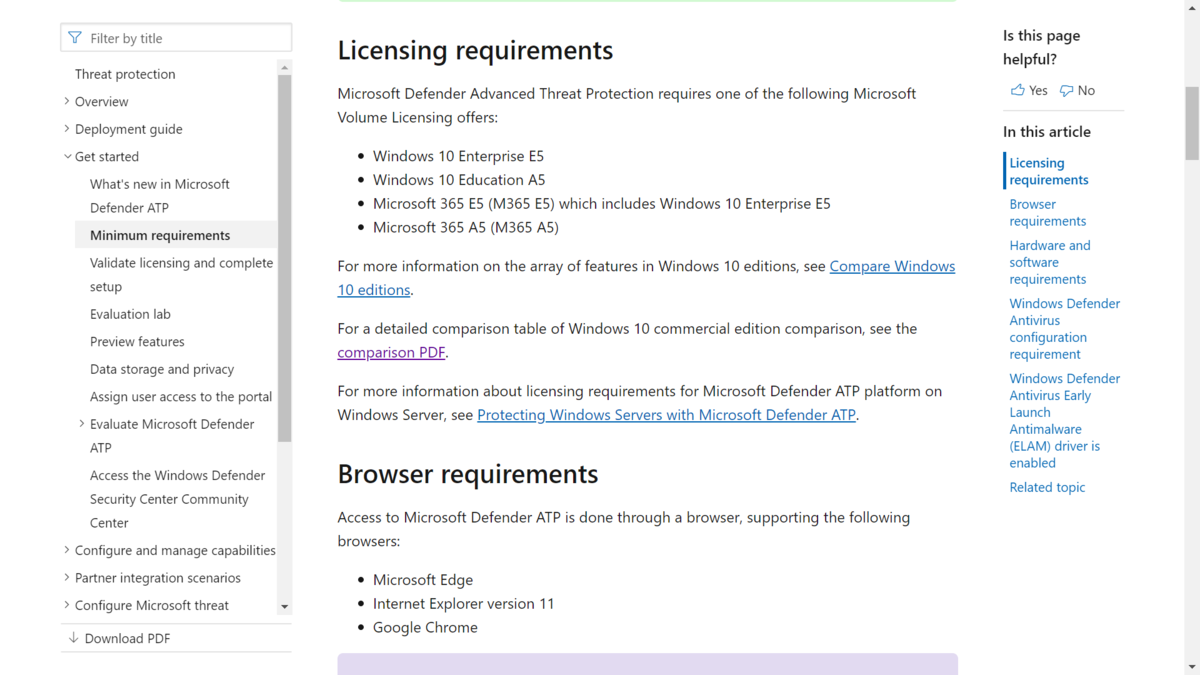Click page scrollbar down arrow
Image resolution: width=1200 pixels, height=675 pixels.
[1192, 666]
